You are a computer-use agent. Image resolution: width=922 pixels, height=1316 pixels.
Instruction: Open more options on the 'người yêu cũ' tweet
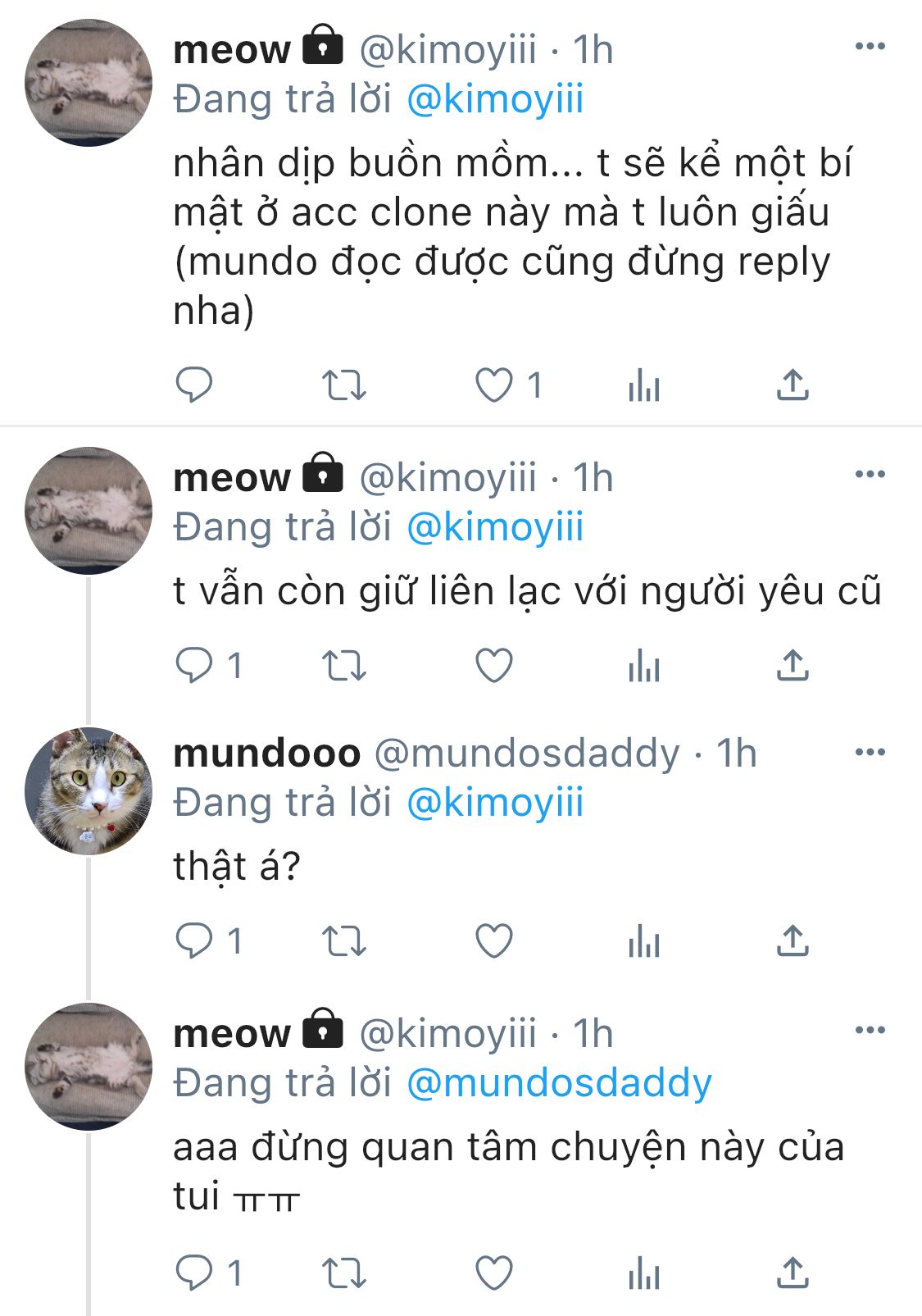coord(870,474)
